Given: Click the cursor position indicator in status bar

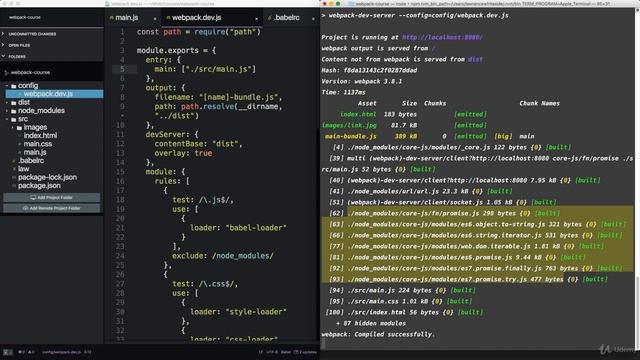Looking at the screenshot, I should (x=88, y=352).
